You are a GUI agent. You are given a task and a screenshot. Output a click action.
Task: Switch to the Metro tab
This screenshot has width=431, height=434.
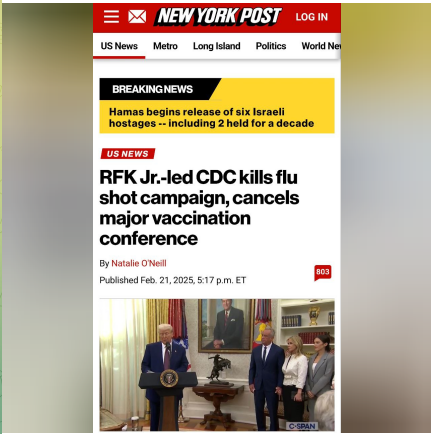[x=165, y=46]
